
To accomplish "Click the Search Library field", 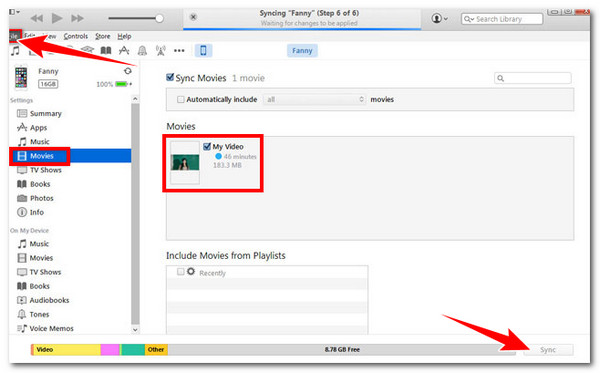I will coord(502,19).
